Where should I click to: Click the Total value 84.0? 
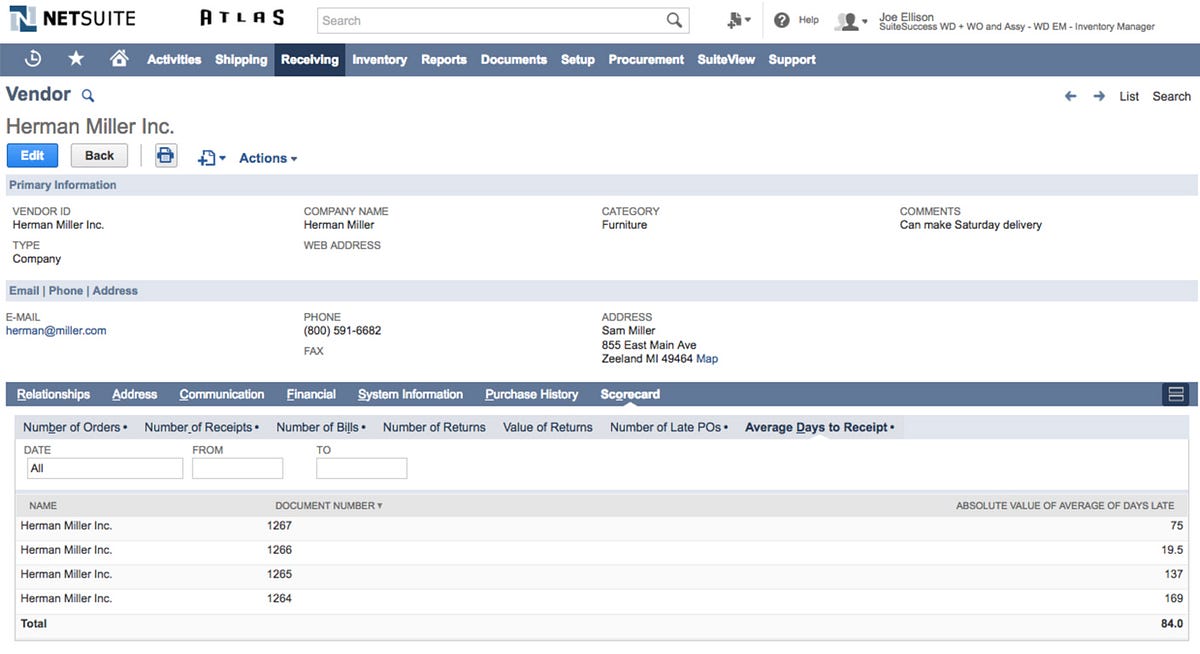pos(1170,623)
